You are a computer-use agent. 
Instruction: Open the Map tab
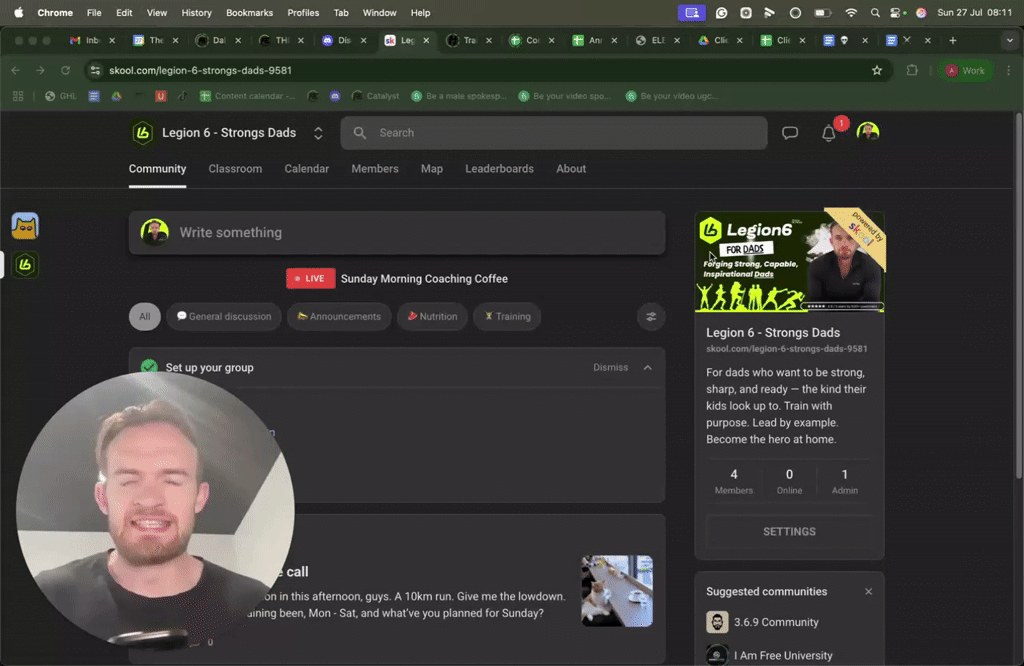pos(432,168)
